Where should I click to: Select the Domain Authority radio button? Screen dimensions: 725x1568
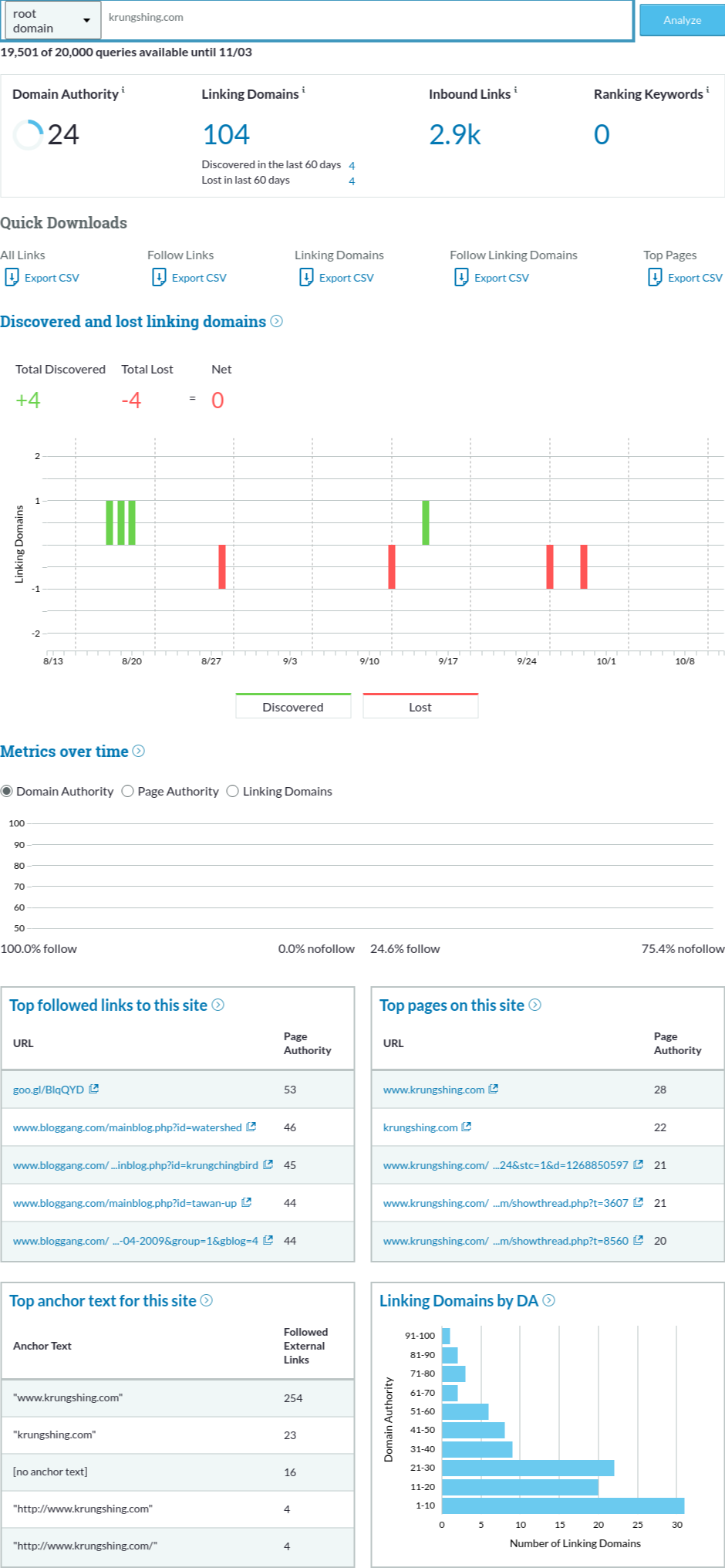click(7, 791)
